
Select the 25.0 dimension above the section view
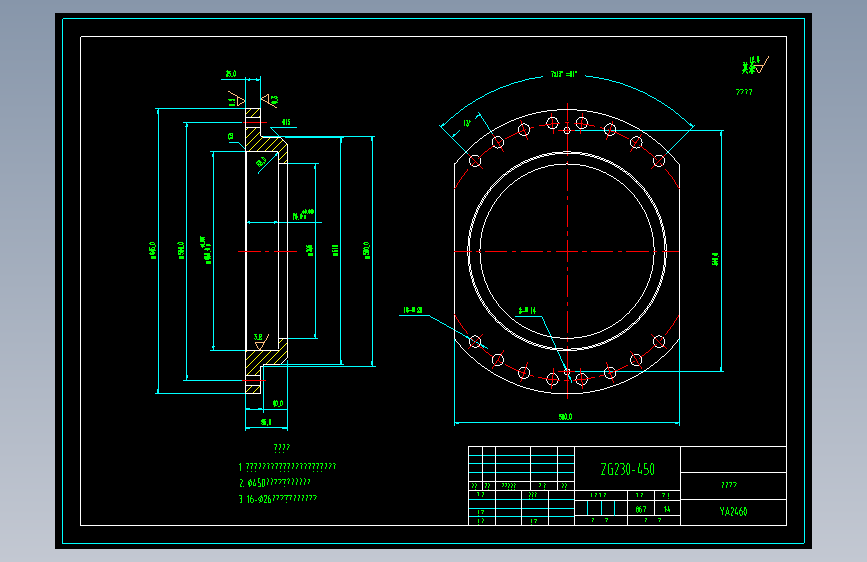pos(231,74)
